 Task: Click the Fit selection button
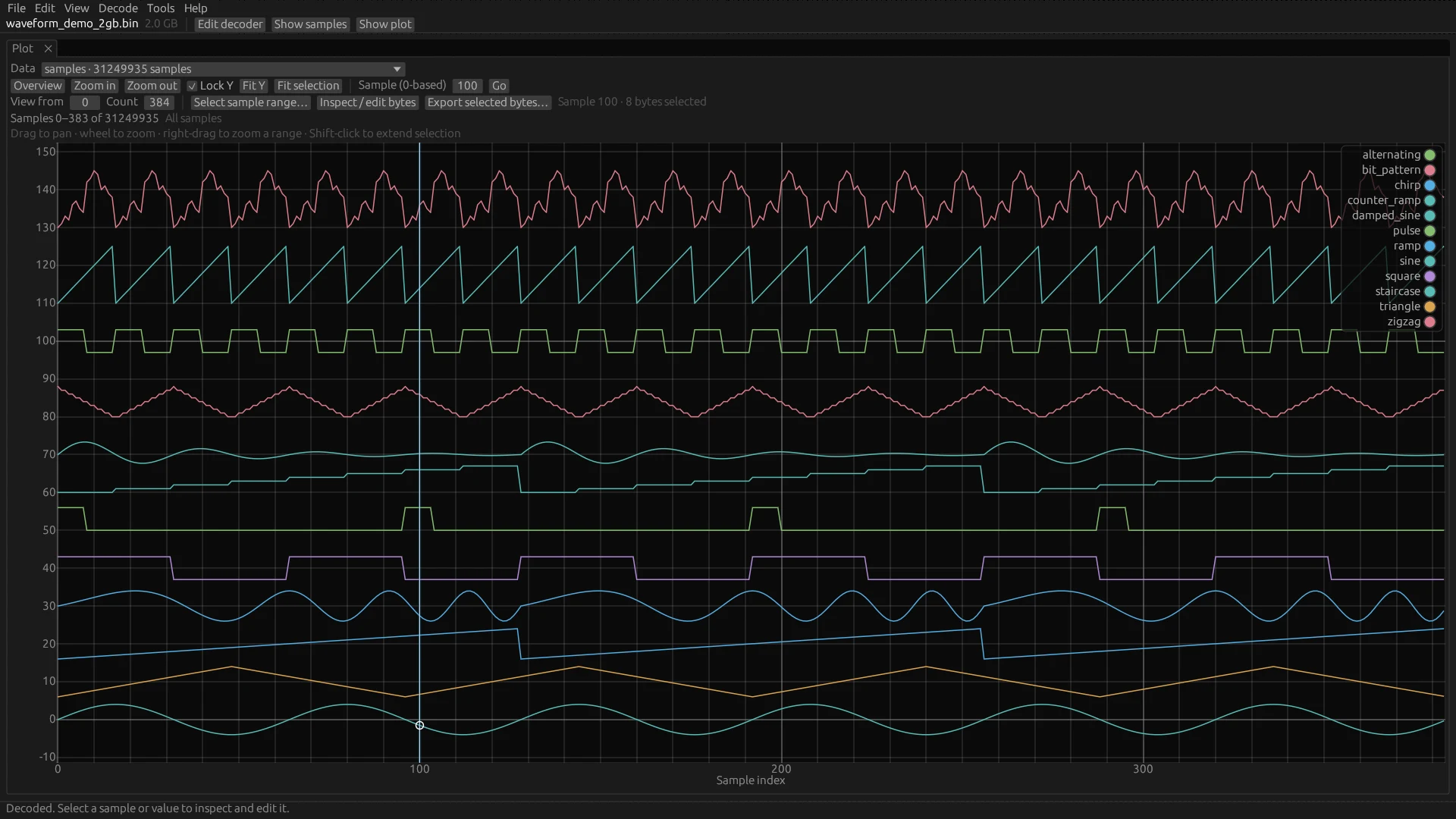point(308,86)
